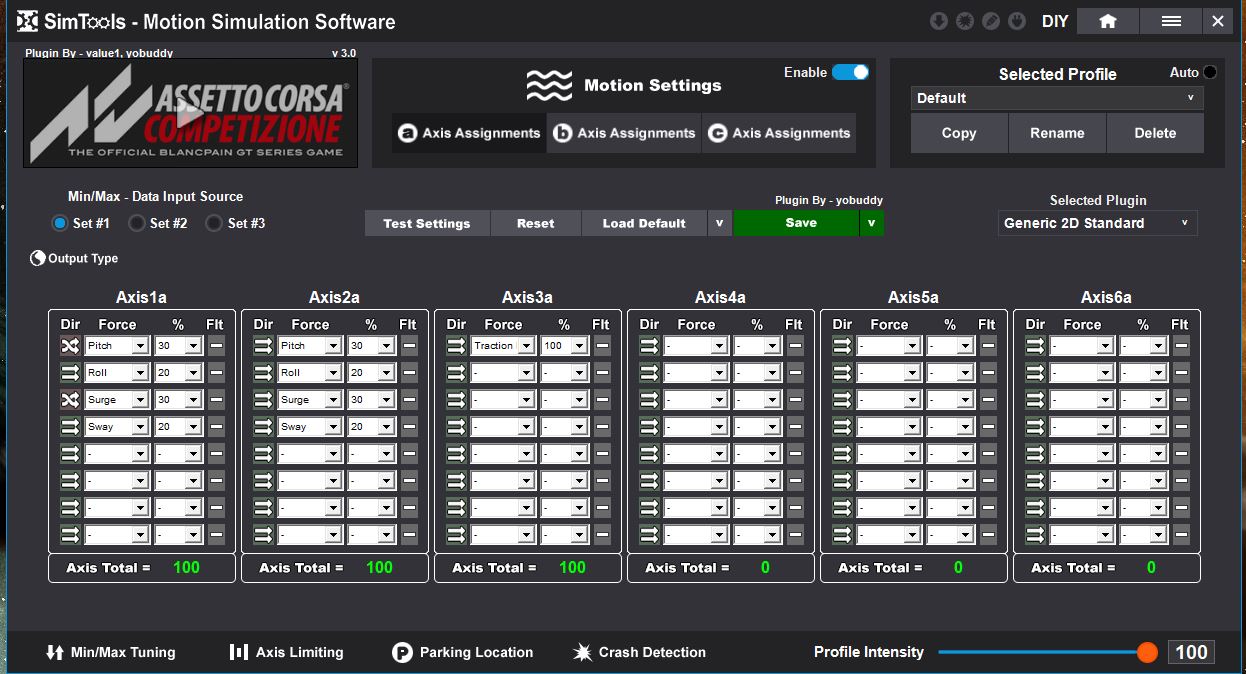Toggle direction arrow in Axis6a first row
Screen dimensions: 1246x674
point(1035,345)
